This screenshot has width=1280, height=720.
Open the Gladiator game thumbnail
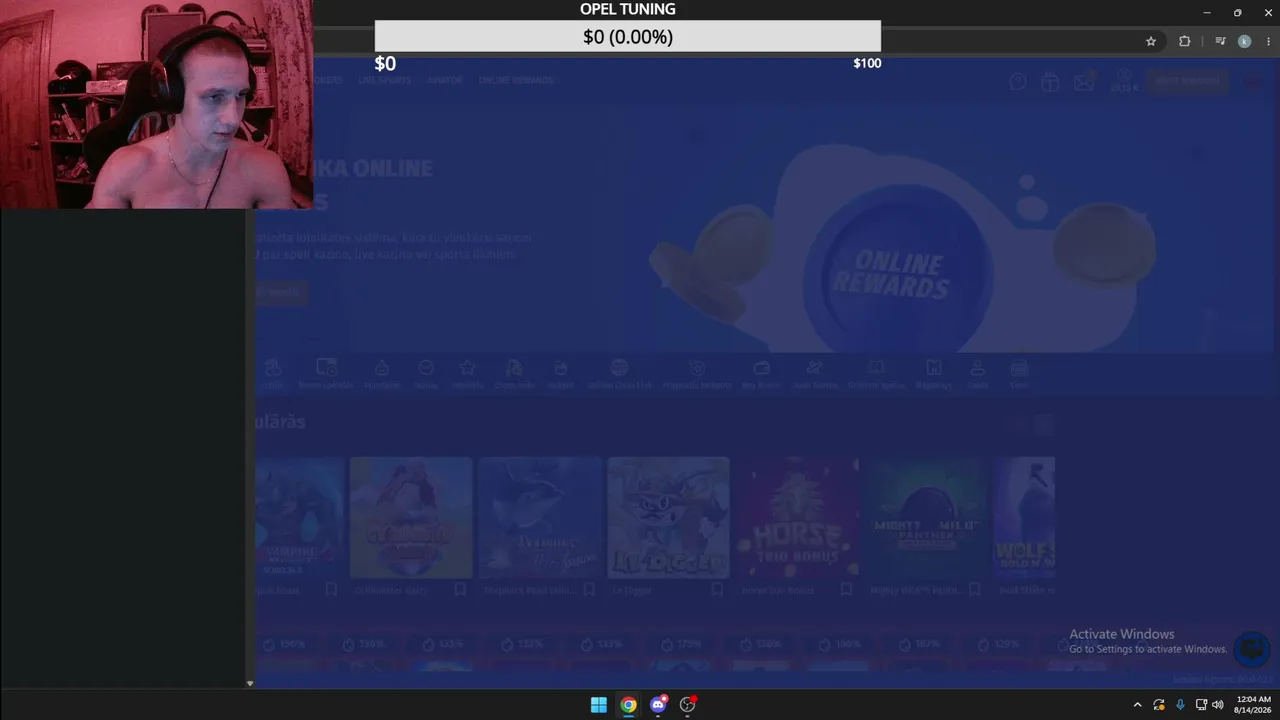411,518
